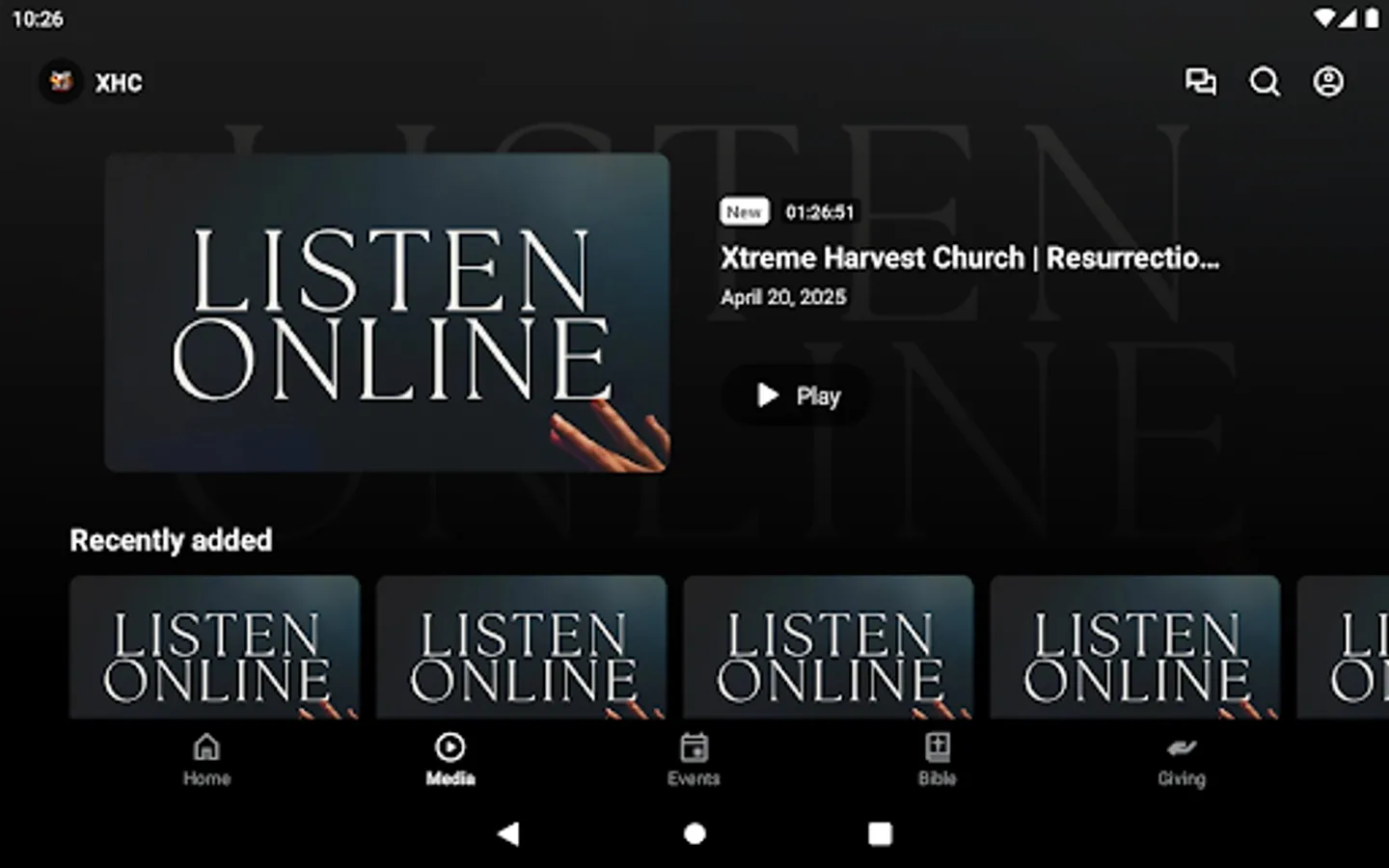The height and width of the screenshot is (868, 1389).
Task: Open second Recently added Listen Online card
Action: click(x=521, y=647)
